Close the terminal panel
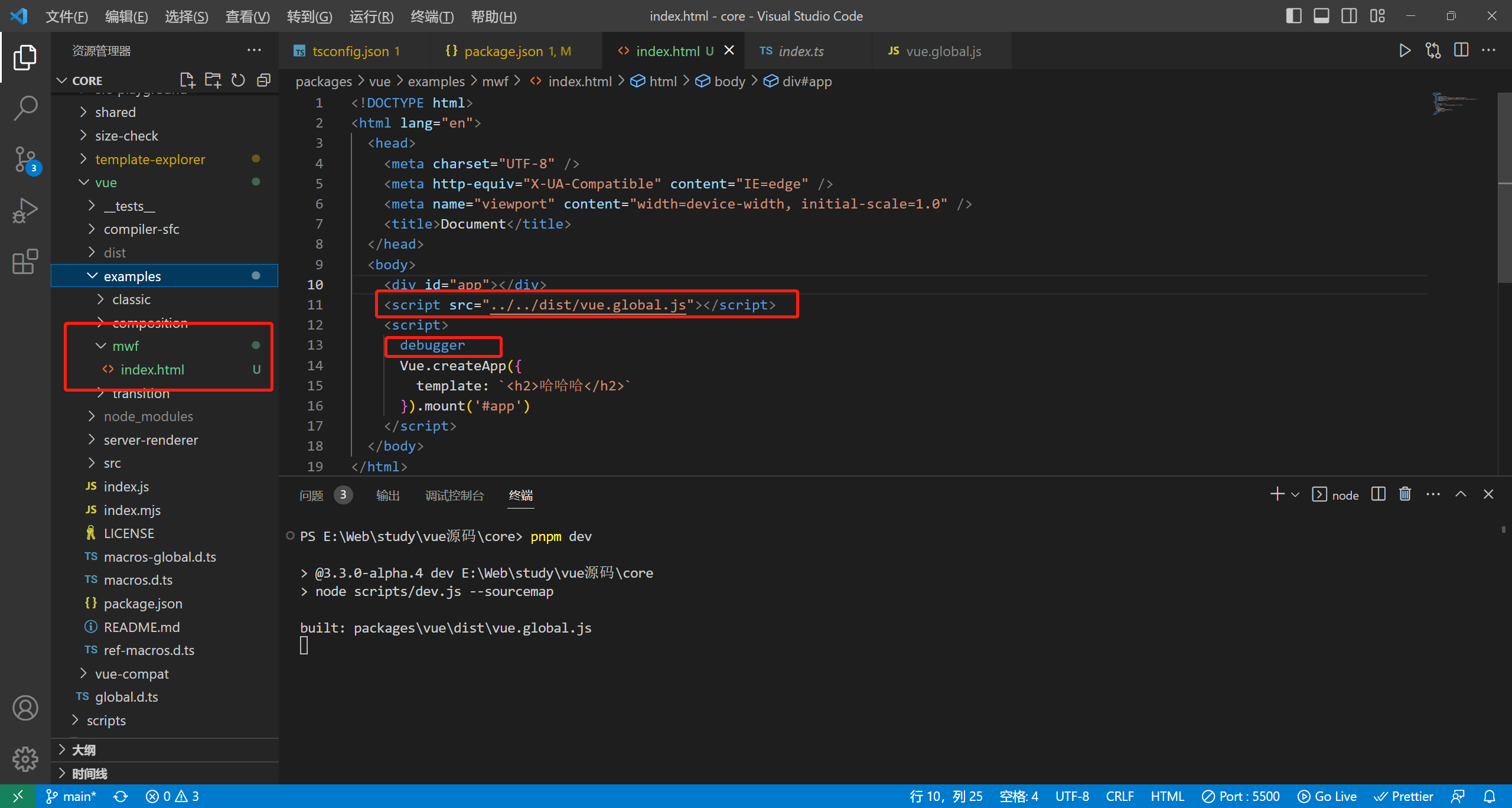The image size is (1512, 808). (1488, 494)
